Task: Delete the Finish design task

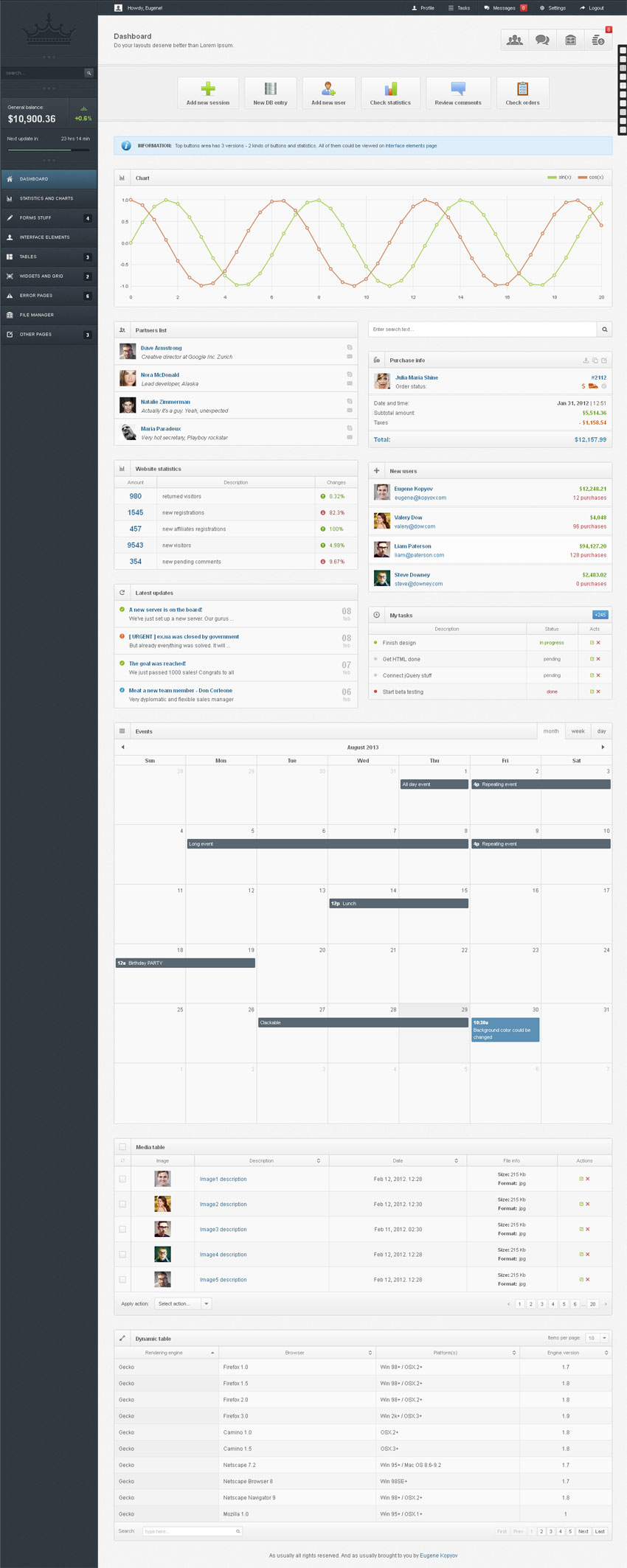Action: [x=598, y=643]
